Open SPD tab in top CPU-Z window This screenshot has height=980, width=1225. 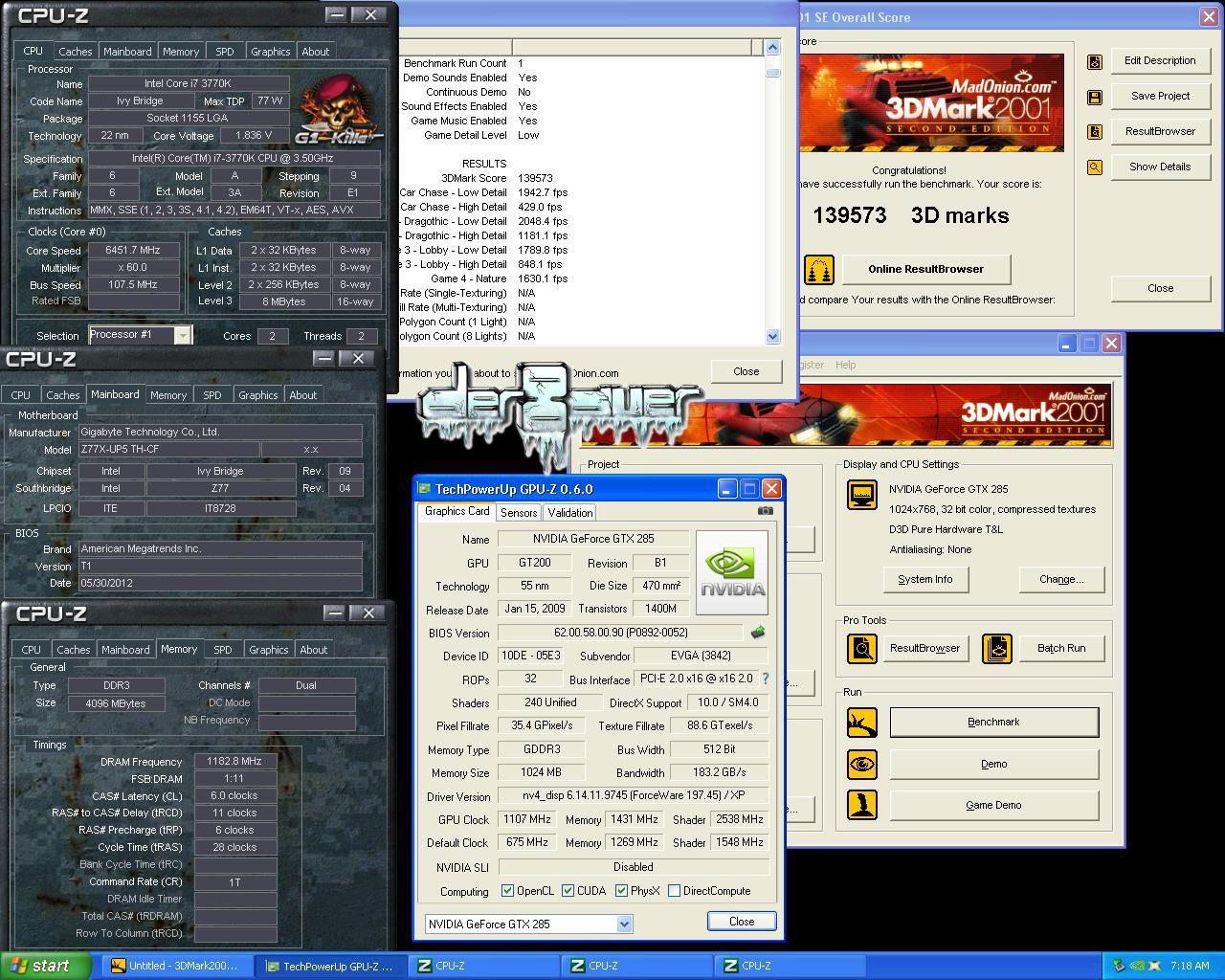[225, 52]
